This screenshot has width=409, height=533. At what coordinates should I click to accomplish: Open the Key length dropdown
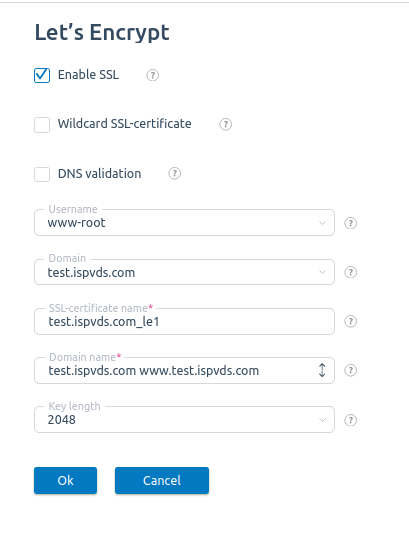[x=184, y=419]
